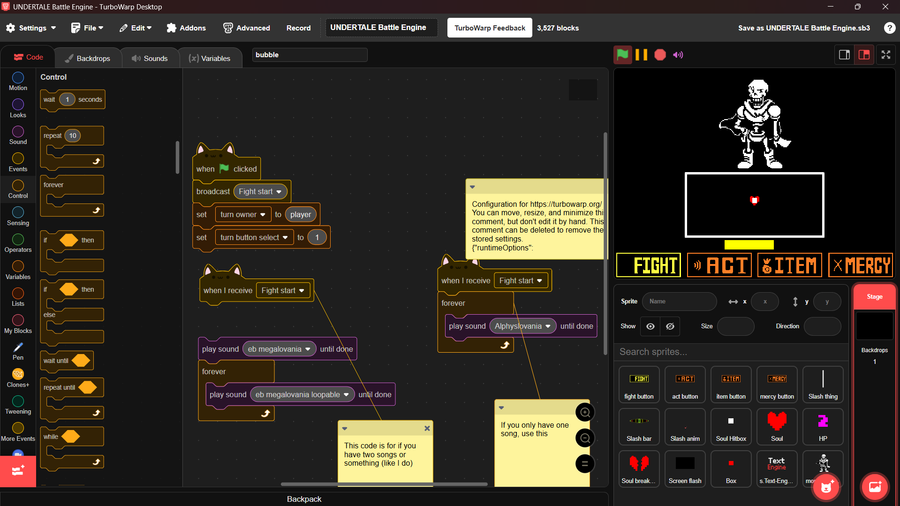
Task: Select the Pen extension category
Action: (x=18, y=351)
